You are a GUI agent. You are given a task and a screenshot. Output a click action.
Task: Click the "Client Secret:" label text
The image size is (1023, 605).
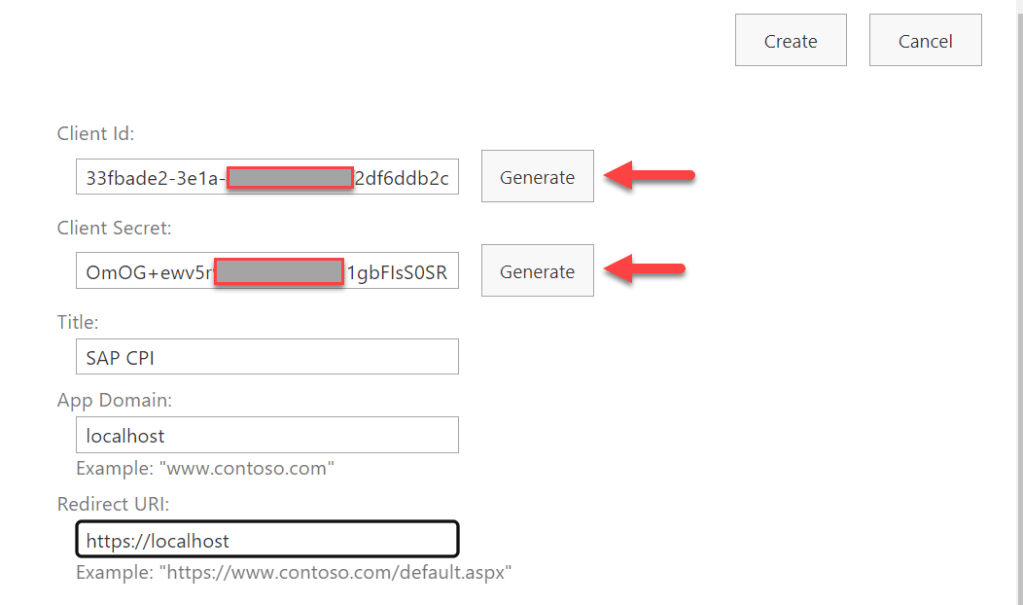(114, 228)
